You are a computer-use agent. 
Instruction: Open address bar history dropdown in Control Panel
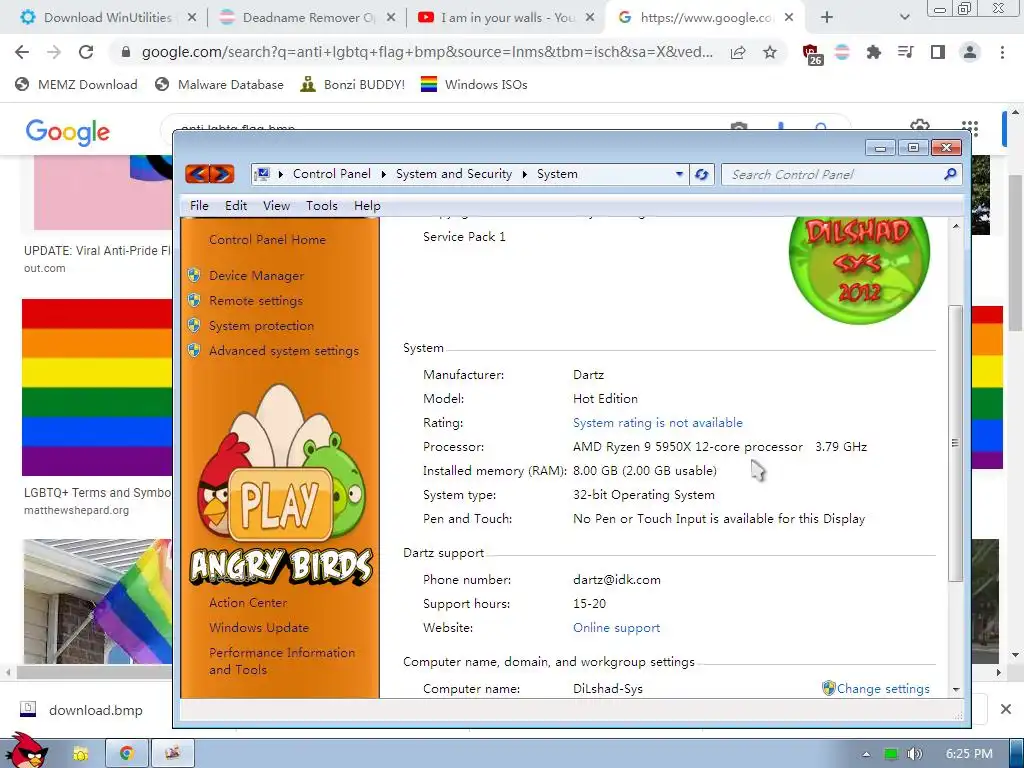click(x=679, y=174)
